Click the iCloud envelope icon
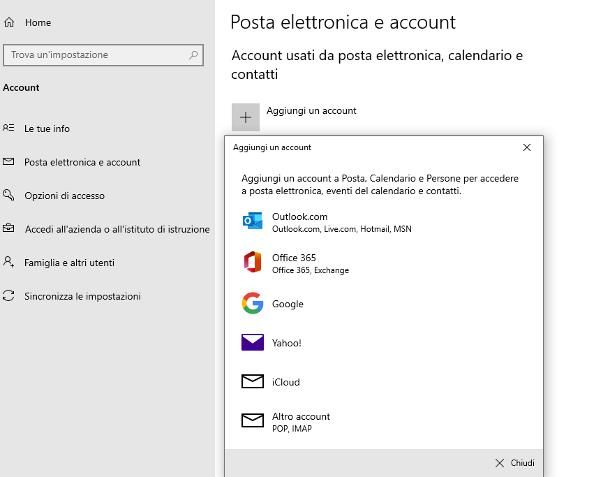Viewport: 610px width, 477px height. pyautogui.click(x=252, y=381)
